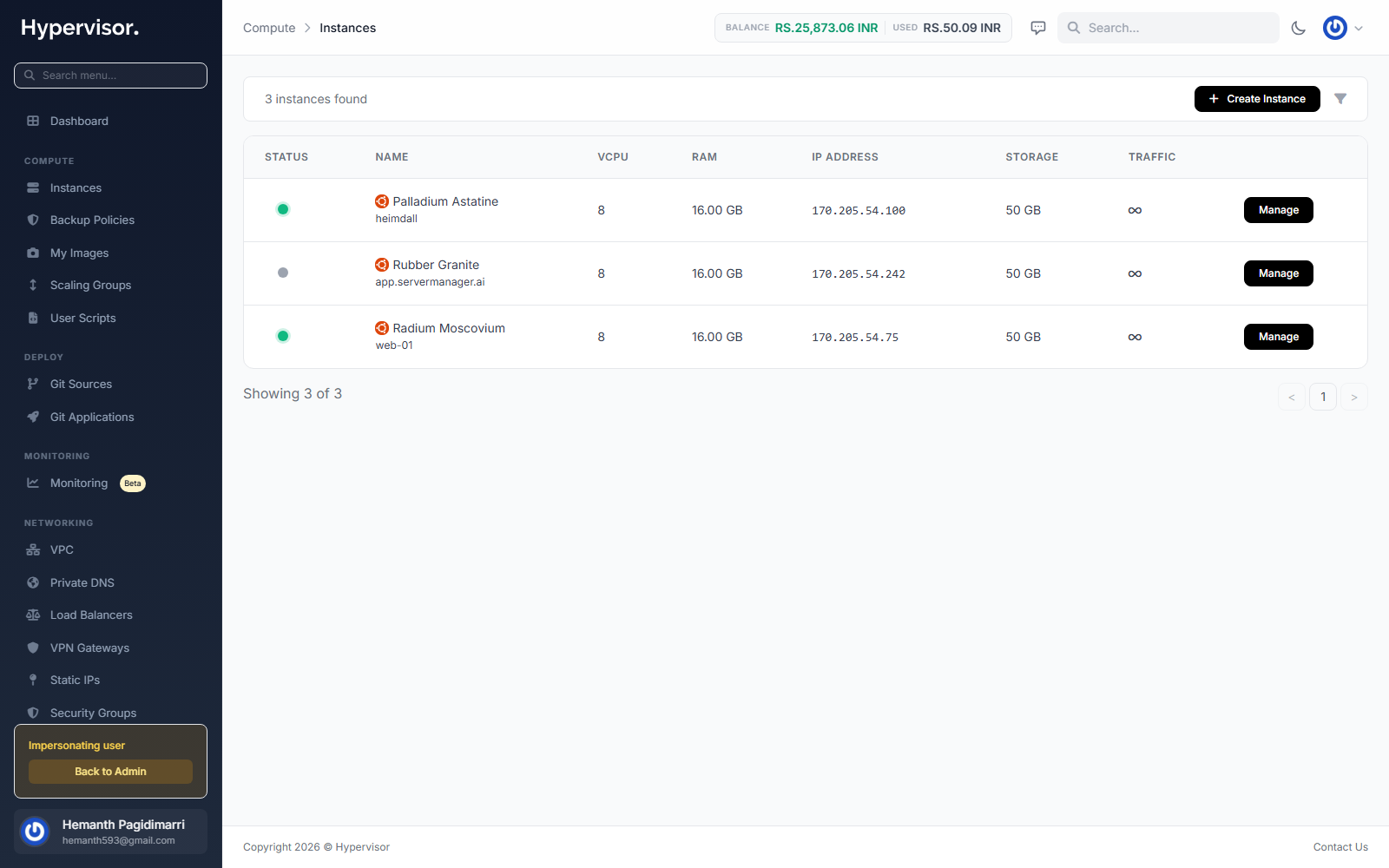1389x868 pixels.
Task: Click the web-01 hostname text
Action: click(394, 345)
